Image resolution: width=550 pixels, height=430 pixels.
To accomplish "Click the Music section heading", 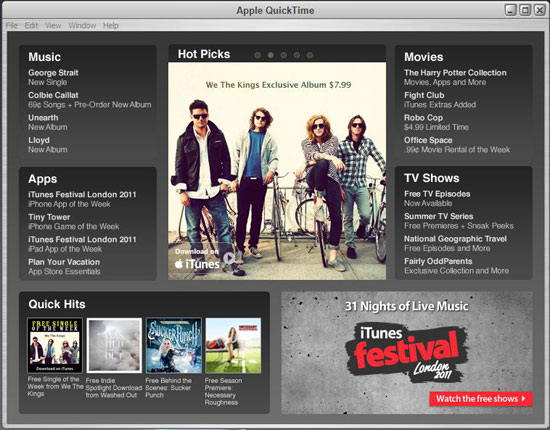I will coord(45,57).
